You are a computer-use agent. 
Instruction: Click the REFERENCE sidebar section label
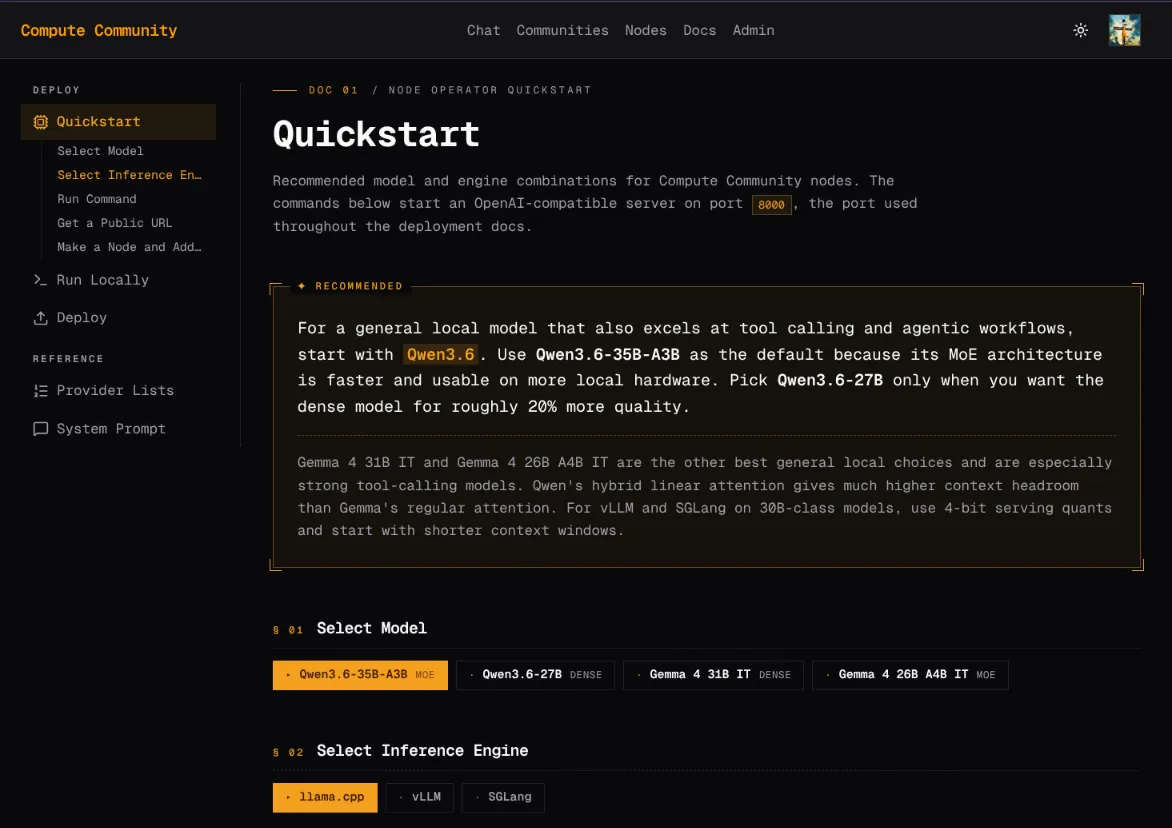68,359
